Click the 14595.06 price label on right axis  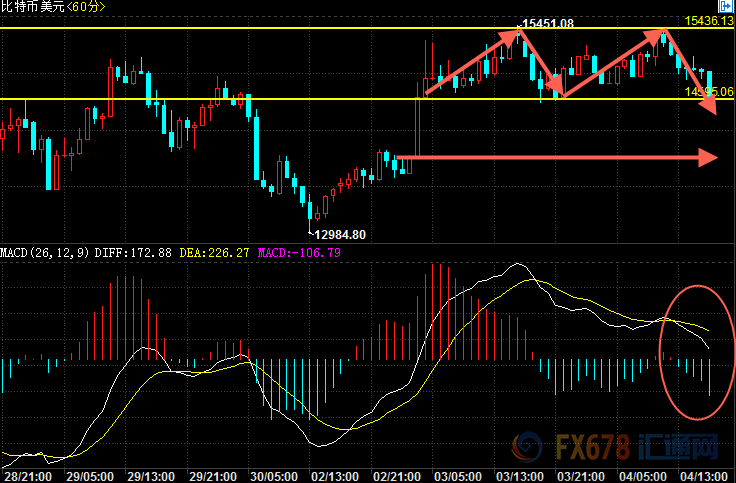pyautogui.click(x=709, y=91)
